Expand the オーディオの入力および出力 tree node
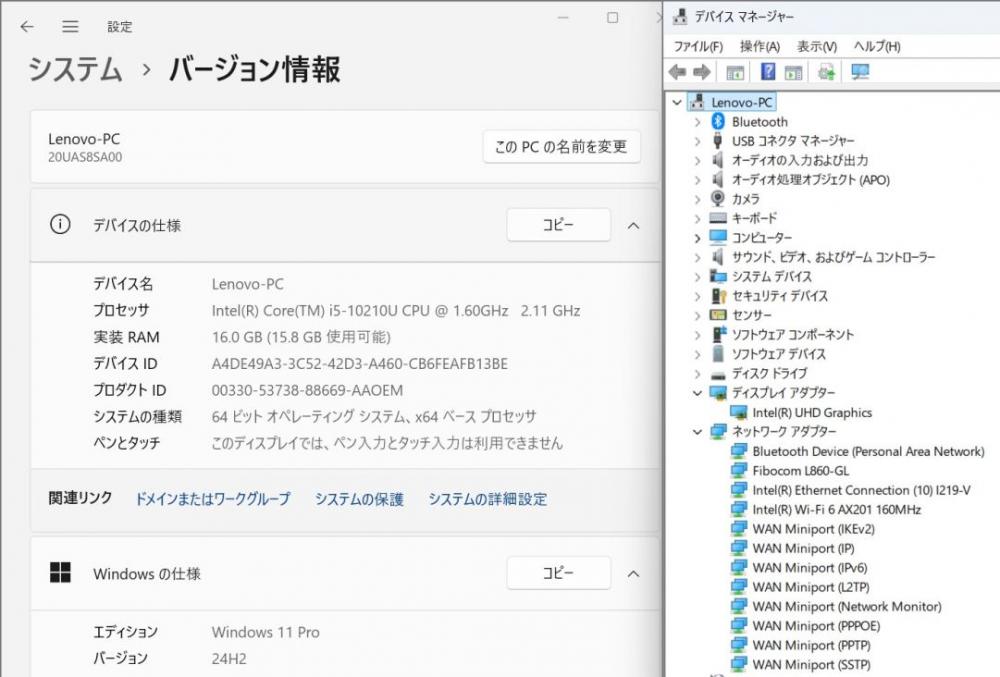This screenshot has height=677, width=1000. tap(697, 160)
